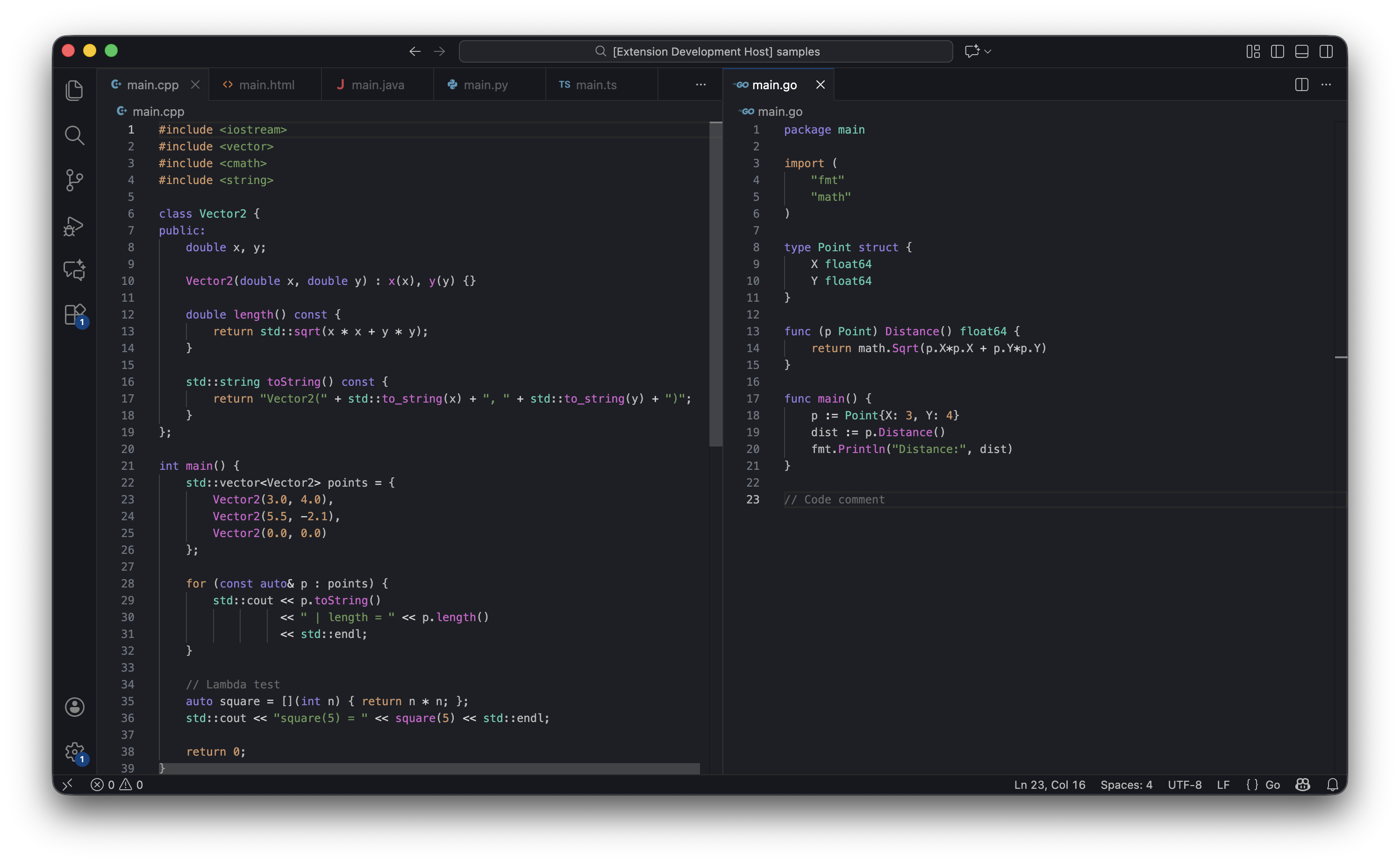
Task: Switch to the main.java tab
Action: point(377,85)
